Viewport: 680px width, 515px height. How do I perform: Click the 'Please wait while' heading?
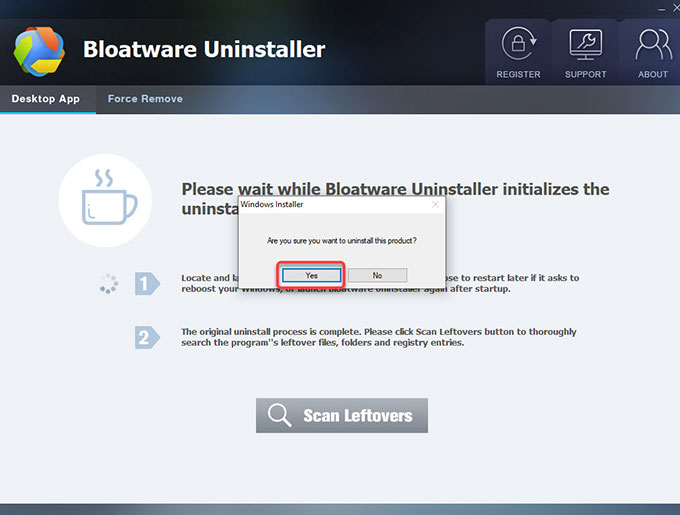click(396, 199)
